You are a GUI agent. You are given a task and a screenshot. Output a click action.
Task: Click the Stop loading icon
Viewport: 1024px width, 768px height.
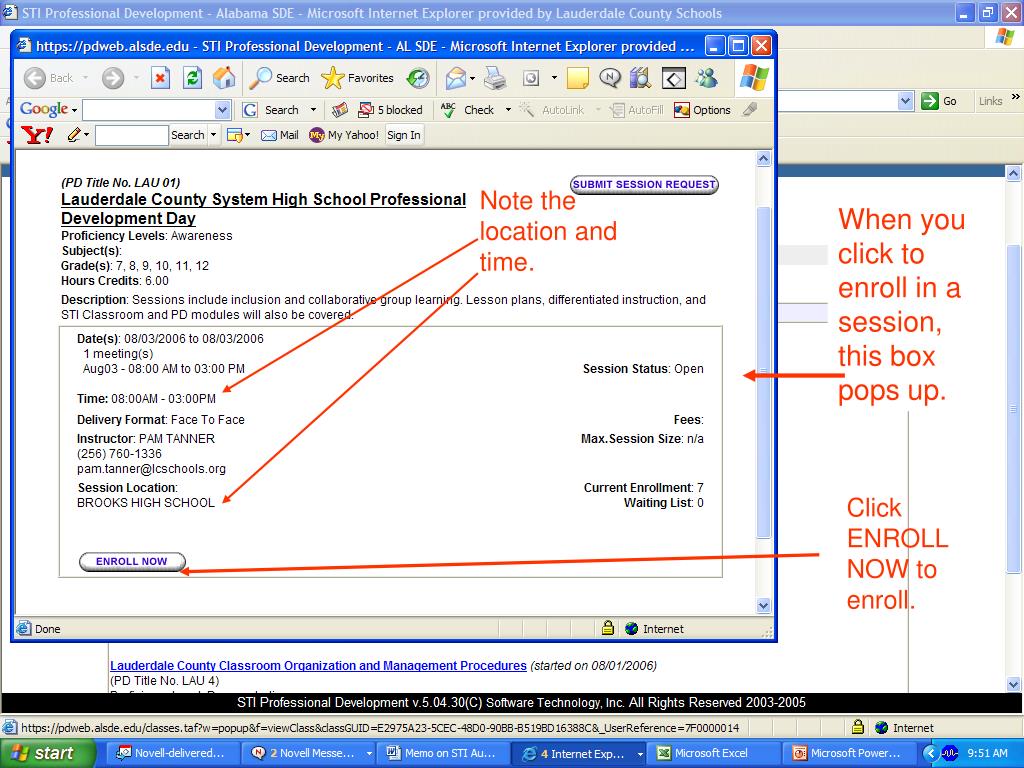160,78
